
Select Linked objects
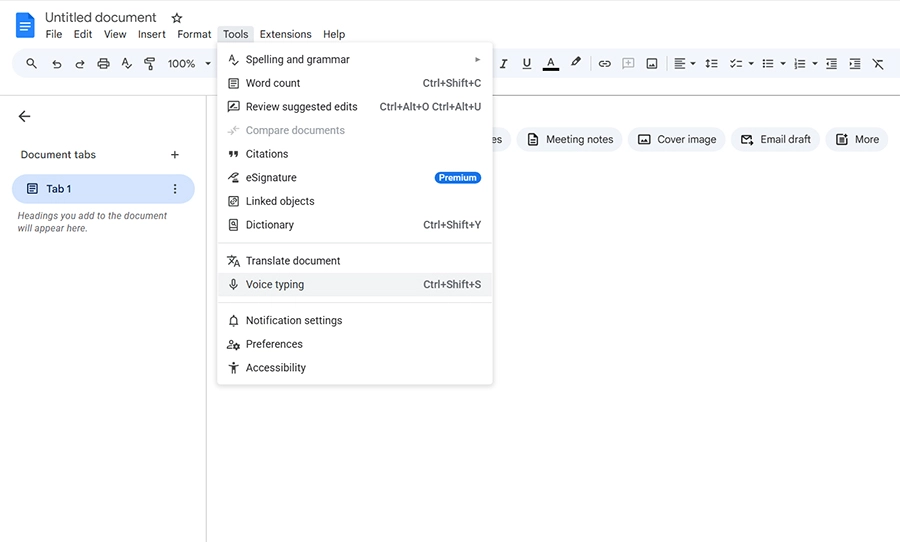(x=355, y=201)
